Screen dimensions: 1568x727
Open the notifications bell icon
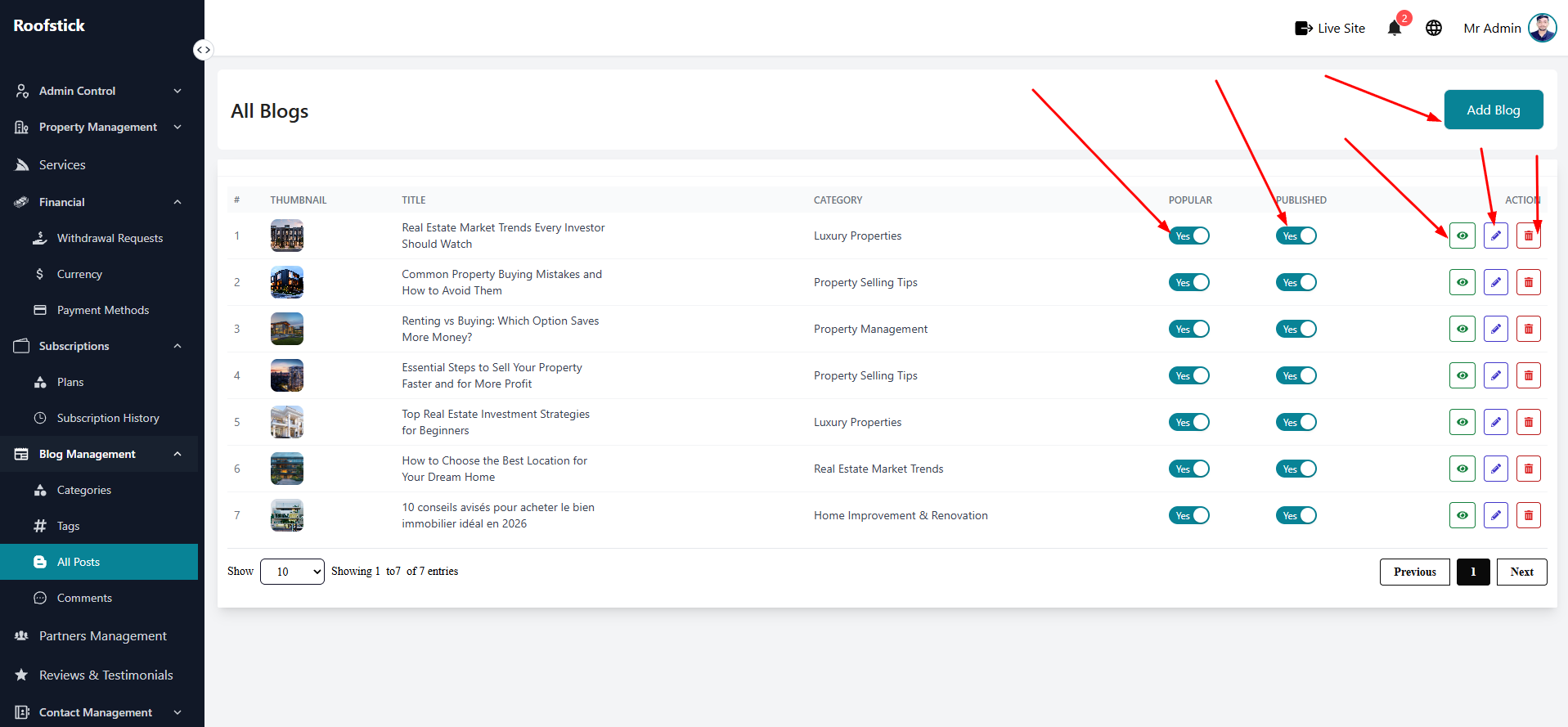pos(1395,28)
